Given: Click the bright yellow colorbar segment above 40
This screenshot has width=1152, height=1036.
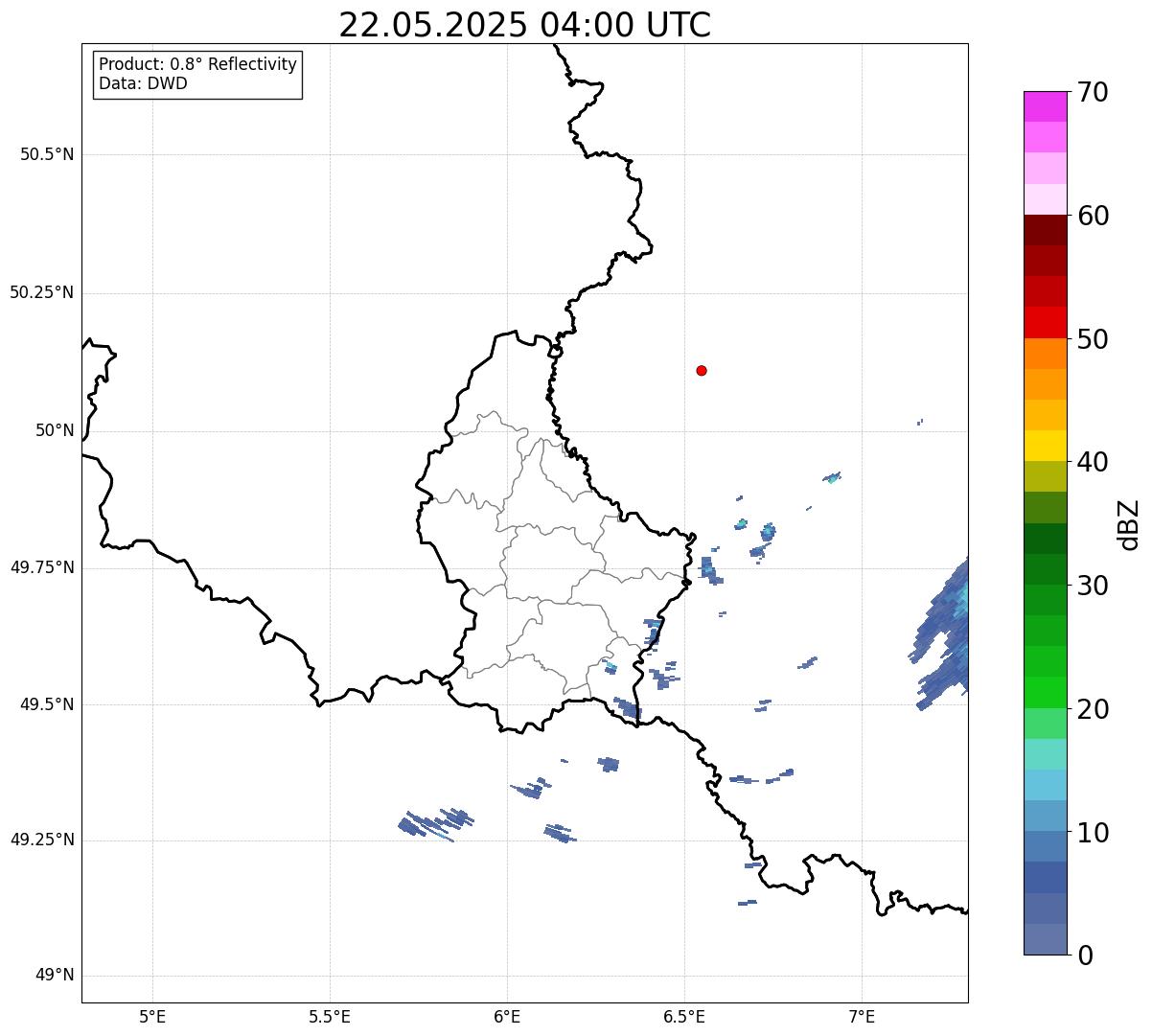Looking at the screenshot, I should 1045,446.
